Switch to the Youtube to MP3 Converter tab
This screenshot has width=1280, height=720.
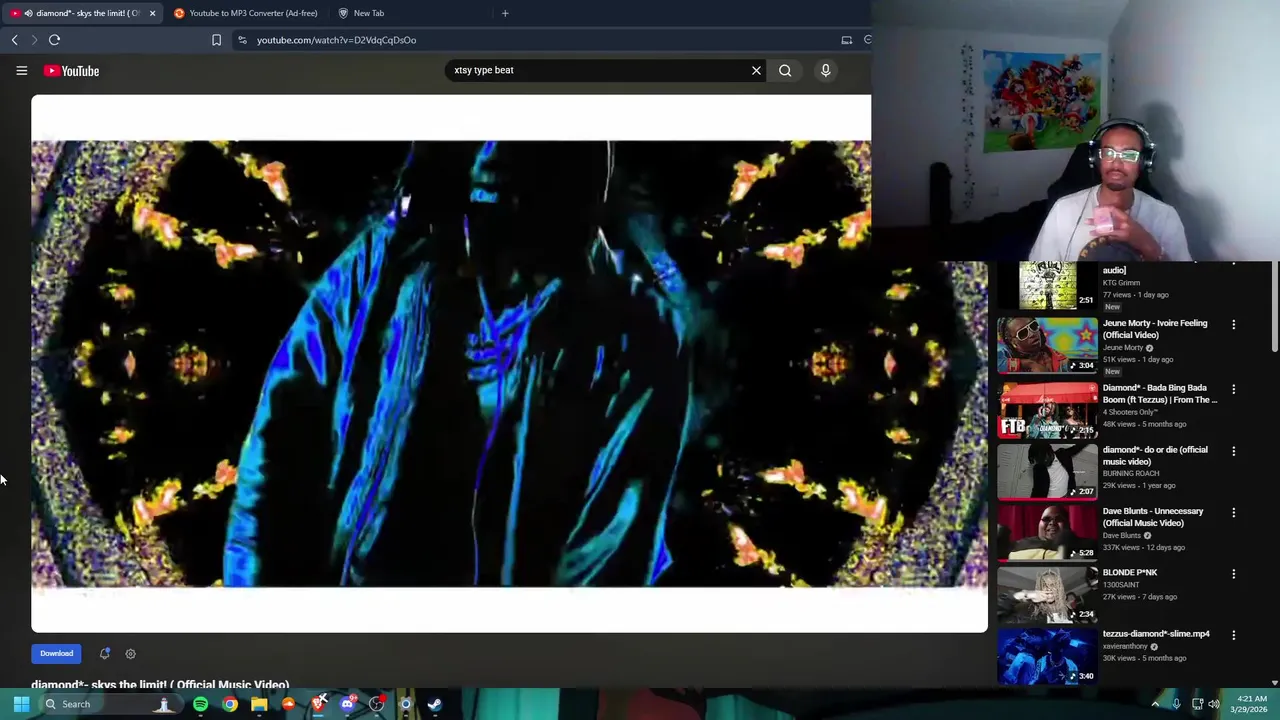(x=245, y=13)
